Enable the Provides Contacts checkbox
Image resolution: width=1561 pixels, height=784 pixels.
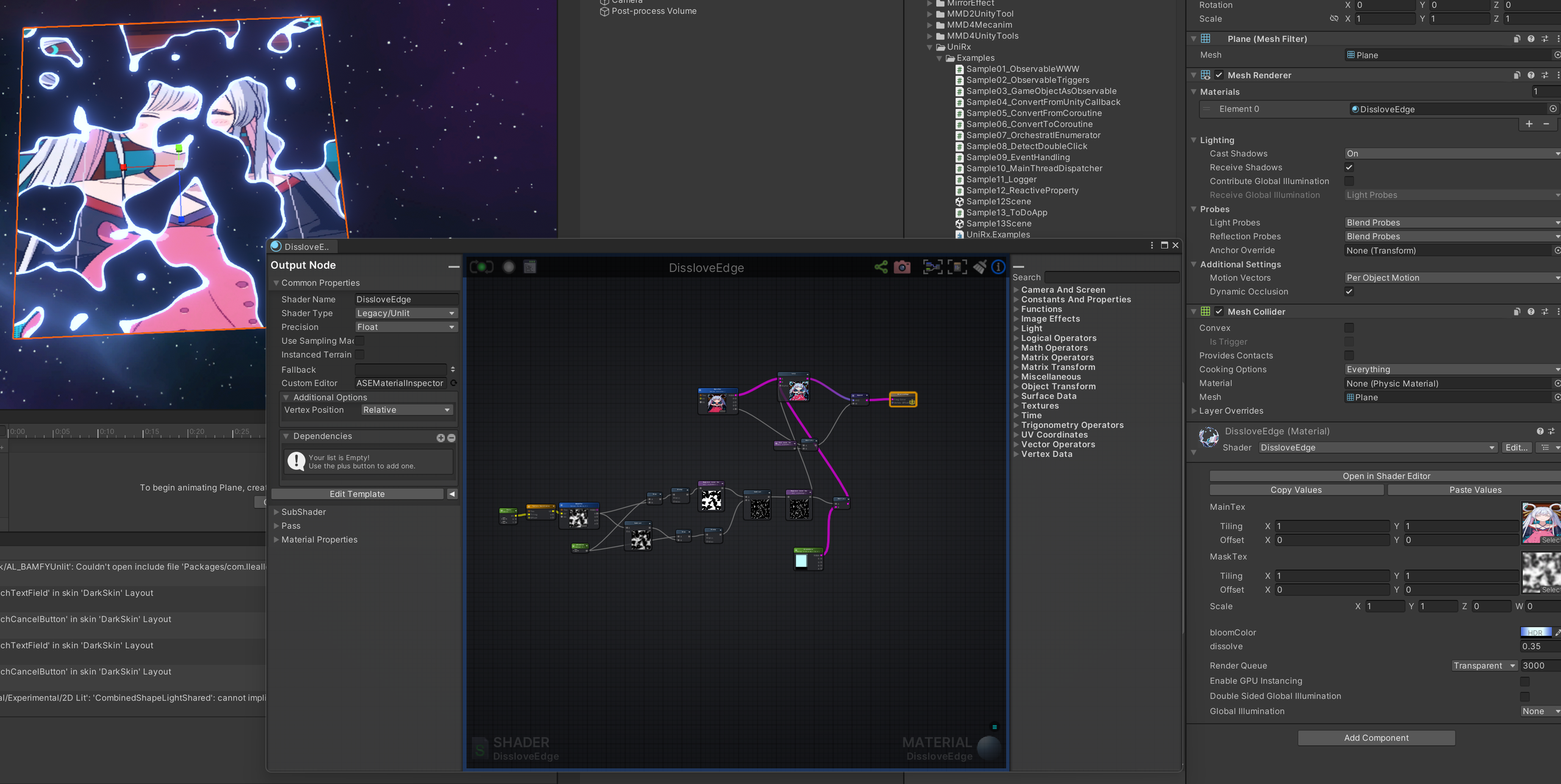[1349, 355]
